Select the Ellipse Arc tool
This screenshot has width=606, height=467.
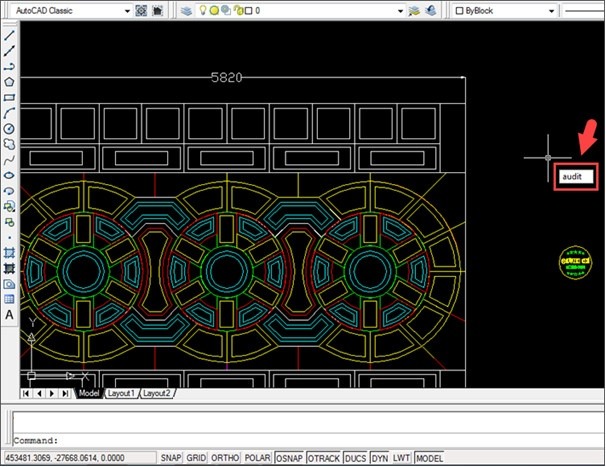[9, 191]
